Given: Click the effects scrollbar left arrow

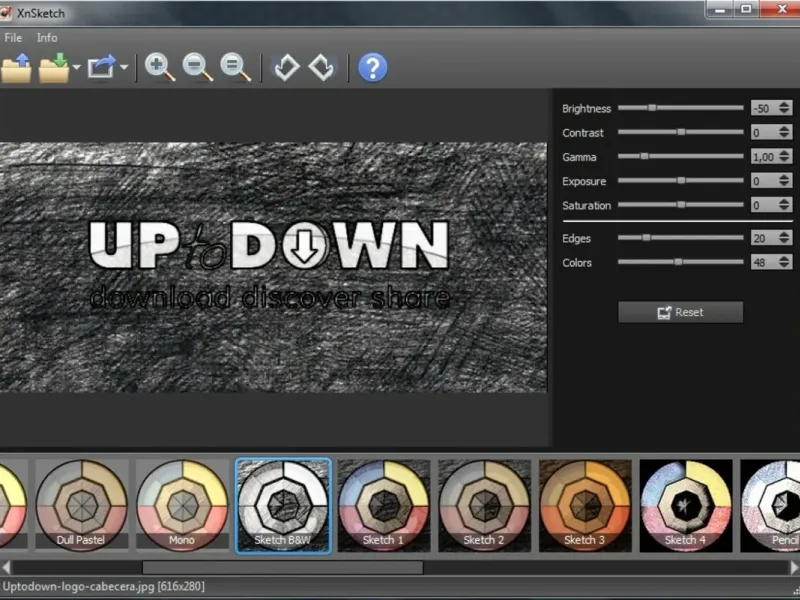Looking at the screenshot, I should (x=6, y=567).
